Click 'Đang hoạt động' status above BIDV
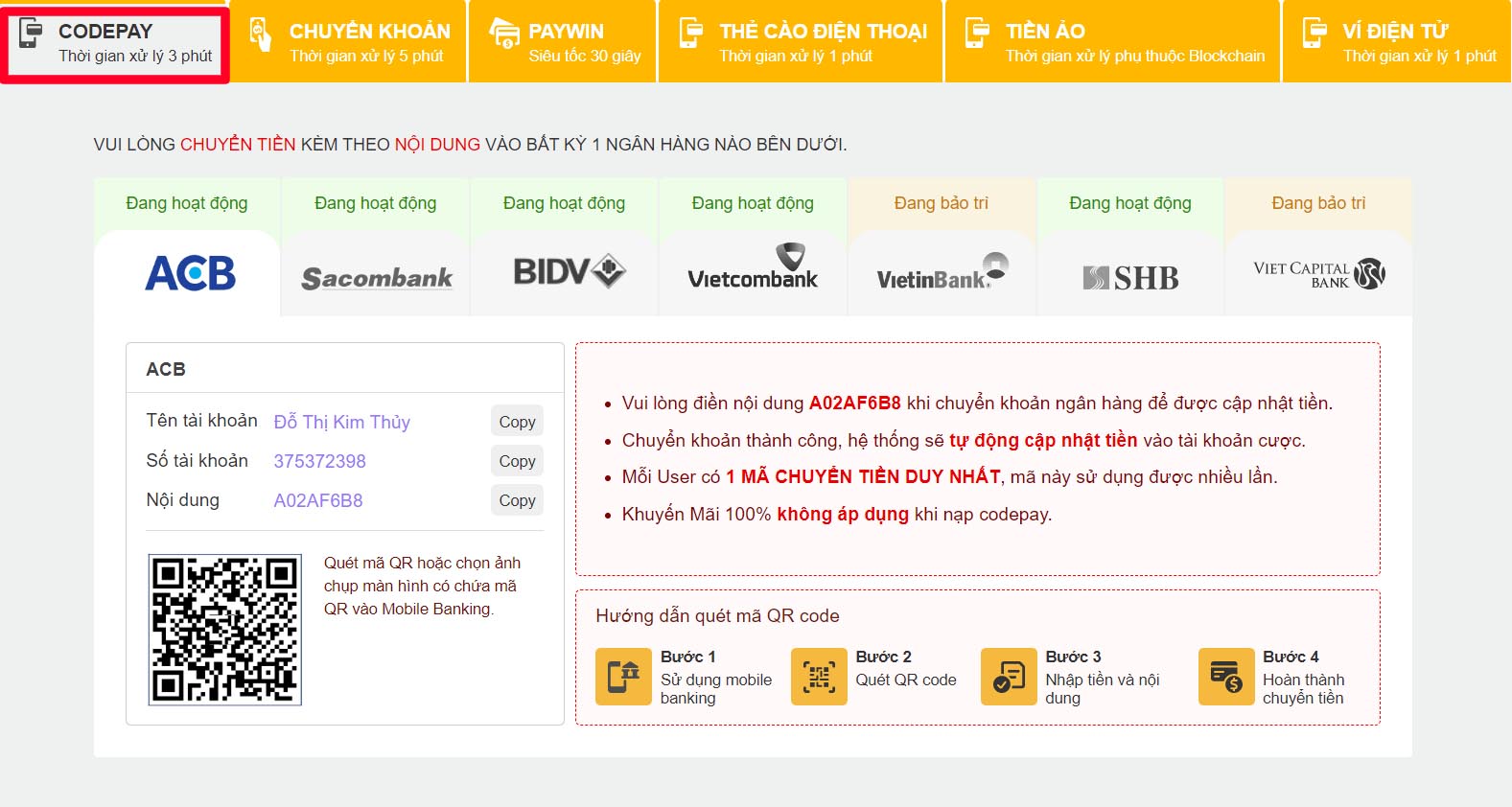 click(564, 203)
